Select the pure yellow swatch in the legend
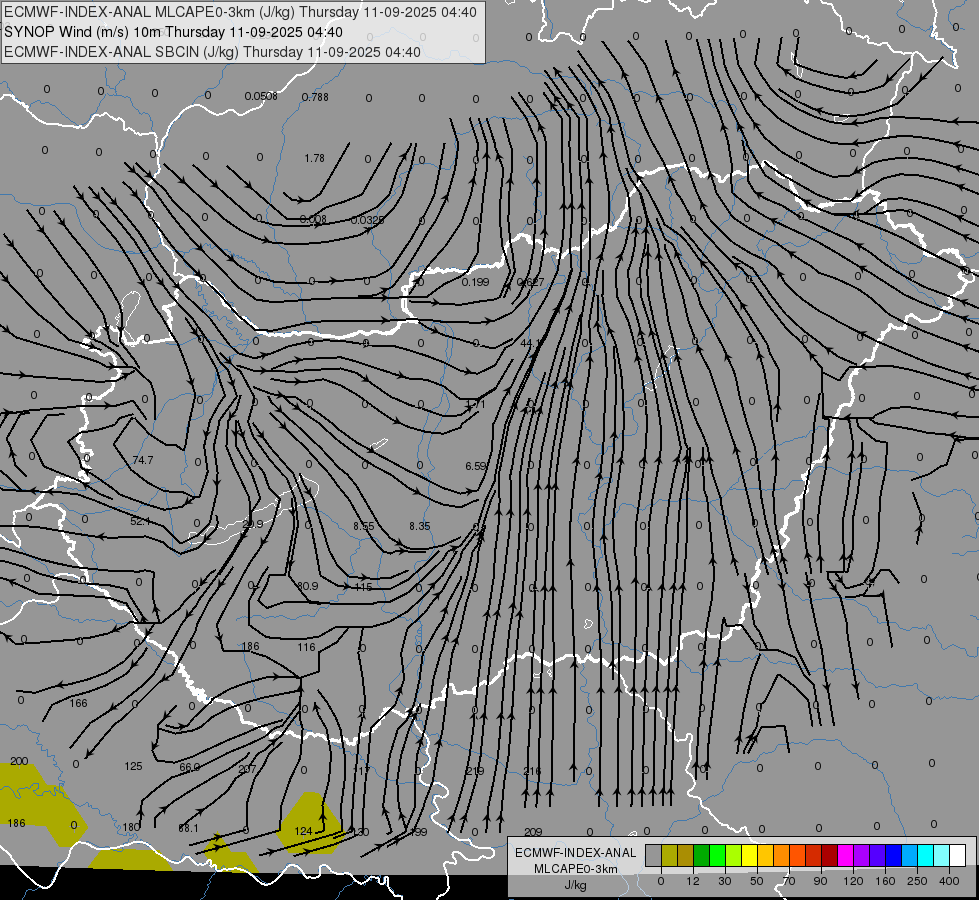 (x=750, y=856)
